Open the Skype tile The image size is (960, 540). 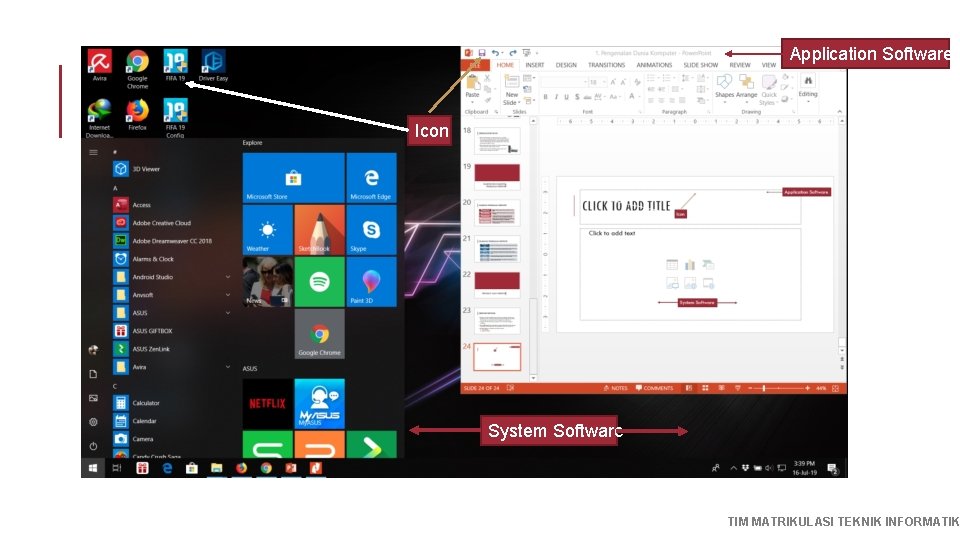point(371,230)
